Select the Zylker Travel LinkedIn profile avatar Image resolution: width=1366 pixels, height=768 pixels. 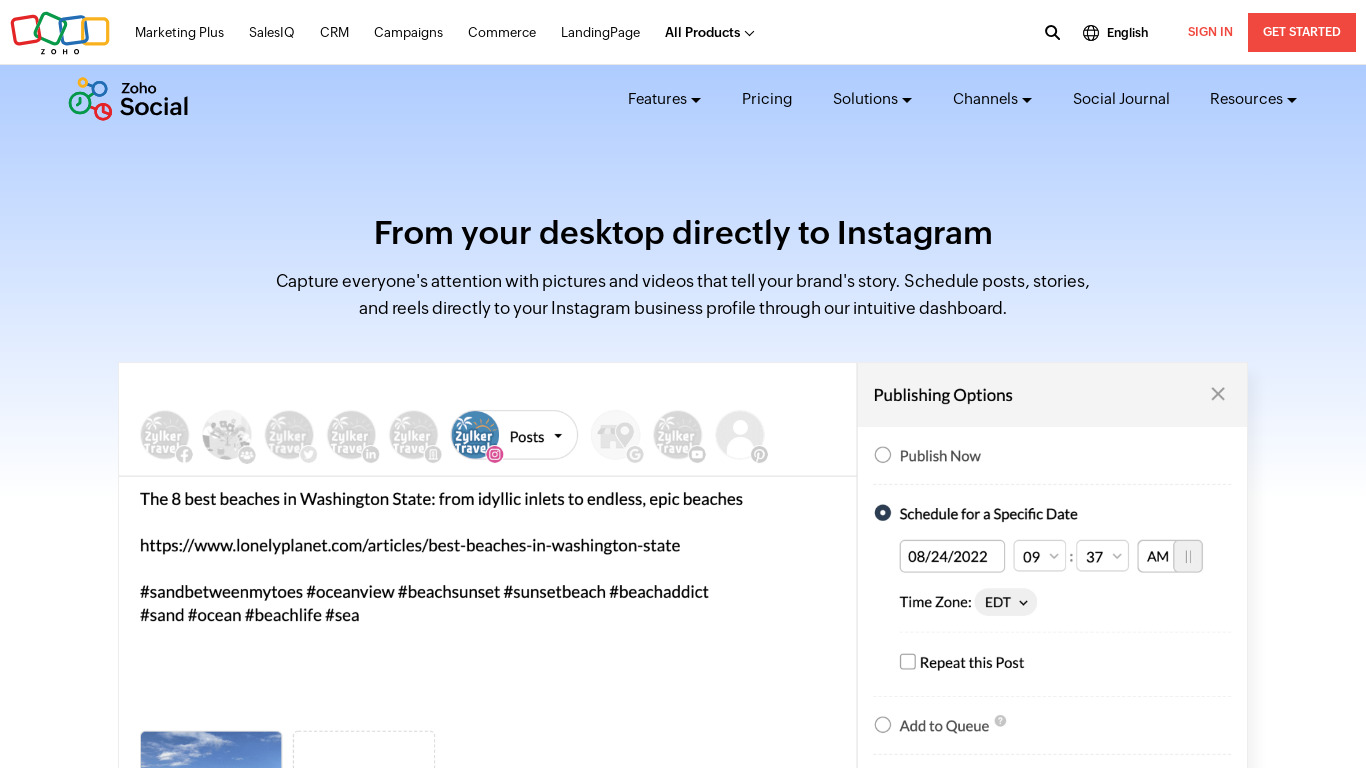tap(352, 436)
